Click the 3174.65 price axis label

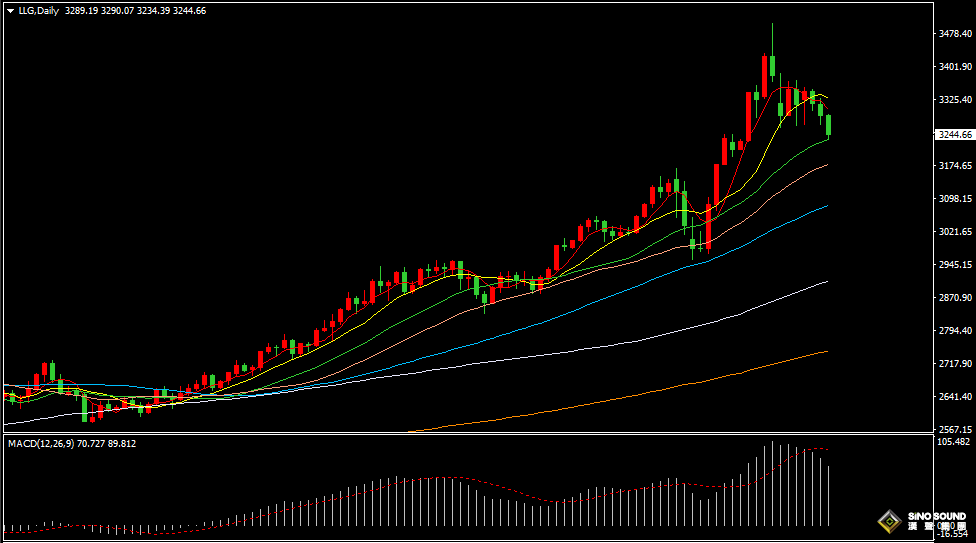coord(956,166)
